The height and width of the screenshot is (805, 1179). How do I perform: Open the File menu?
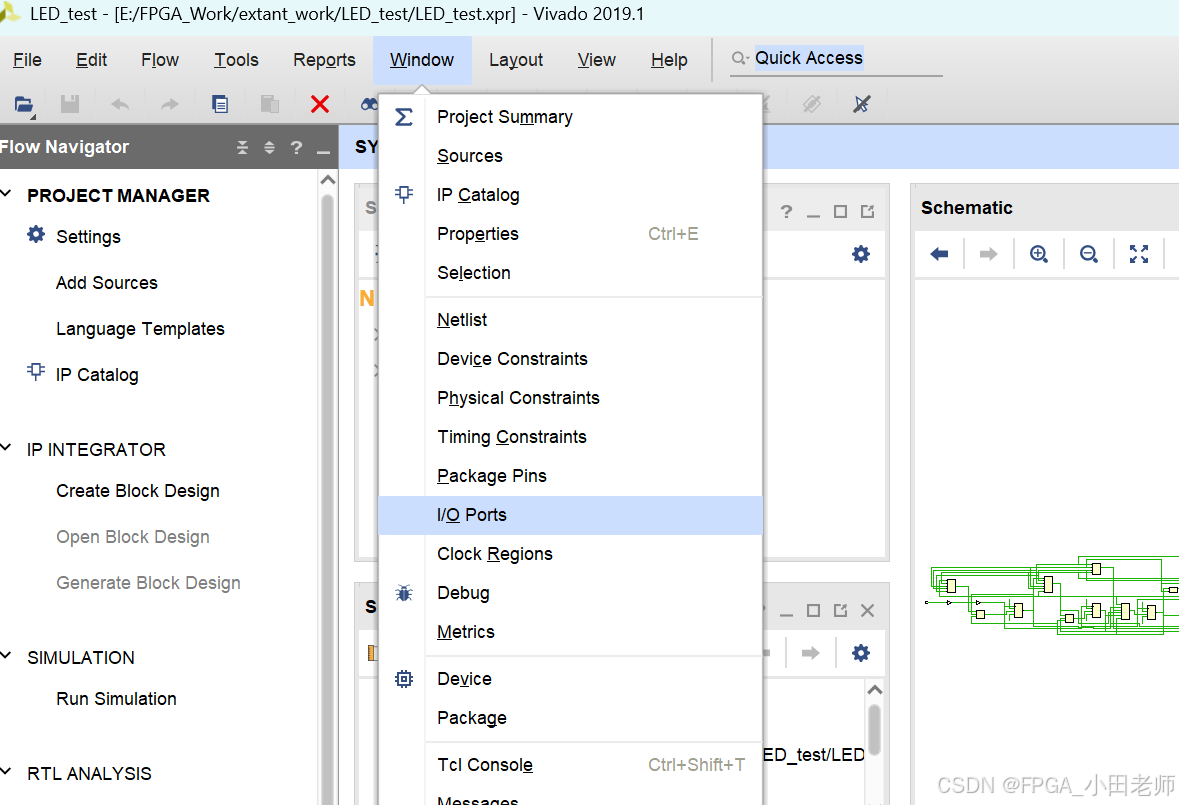click(27, 60)
